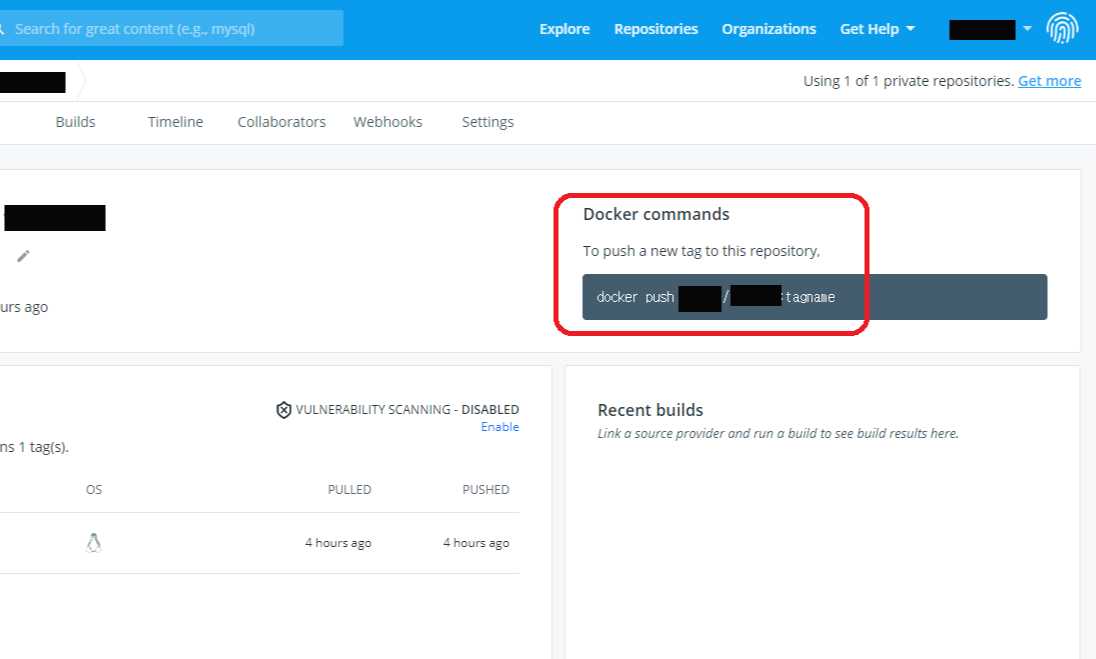Image resolution: width=1096 pixels, height=659 pixels.
Task: Click 'Link a source provider' build hint text
Action: tap(778, 433)
